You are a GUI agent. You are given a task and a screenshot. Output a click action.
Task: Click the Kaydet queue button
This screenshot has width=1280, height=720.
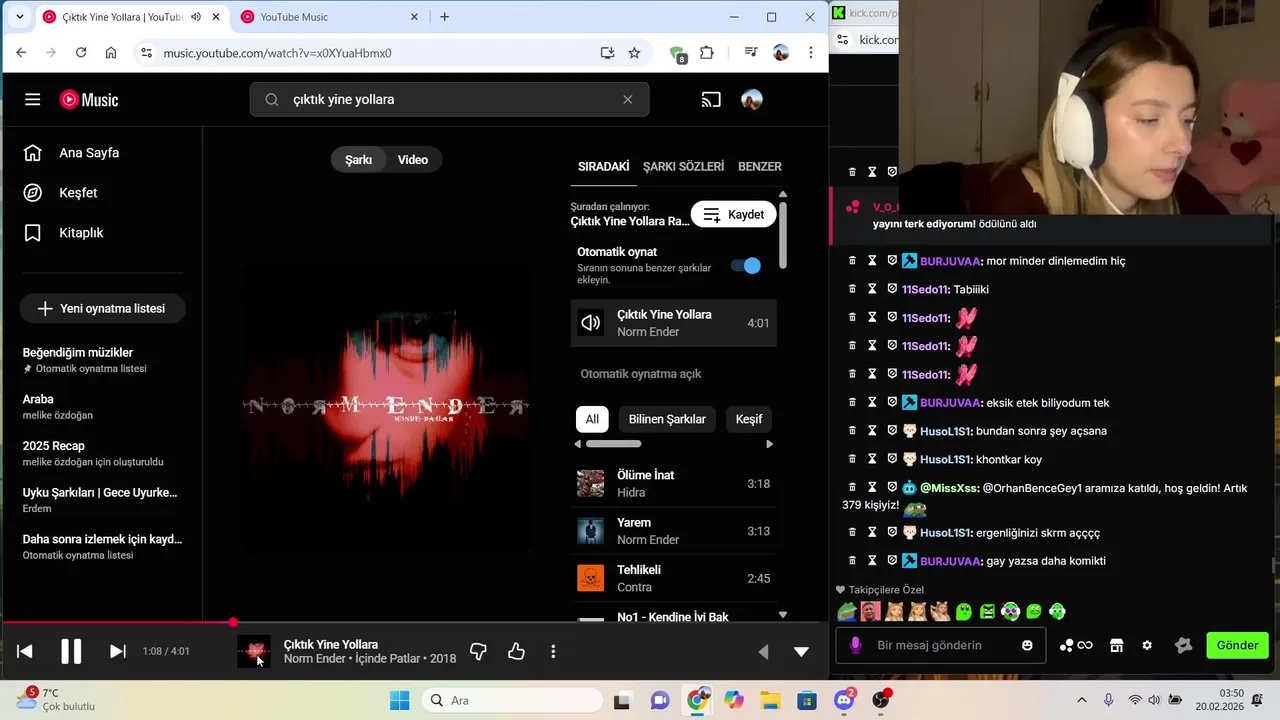(733, 215)
